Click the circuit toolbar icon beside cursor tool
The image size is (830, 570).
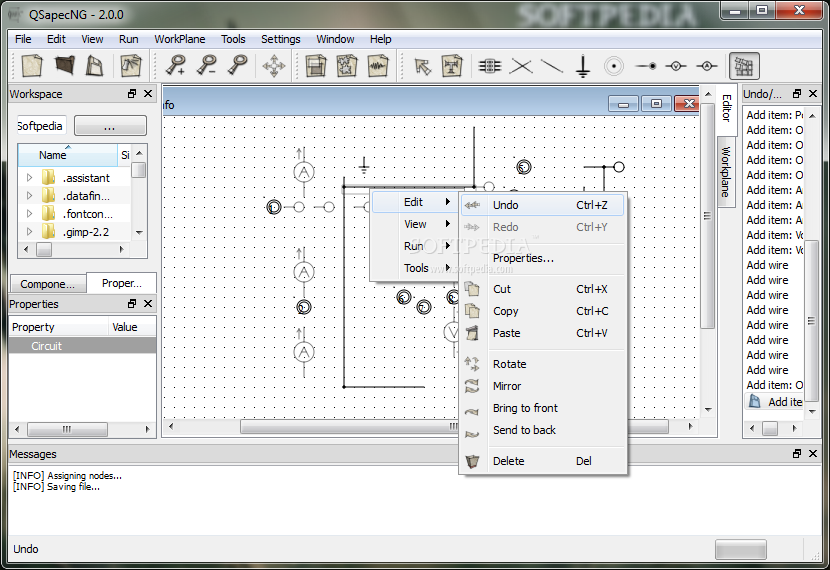[452, 66]
